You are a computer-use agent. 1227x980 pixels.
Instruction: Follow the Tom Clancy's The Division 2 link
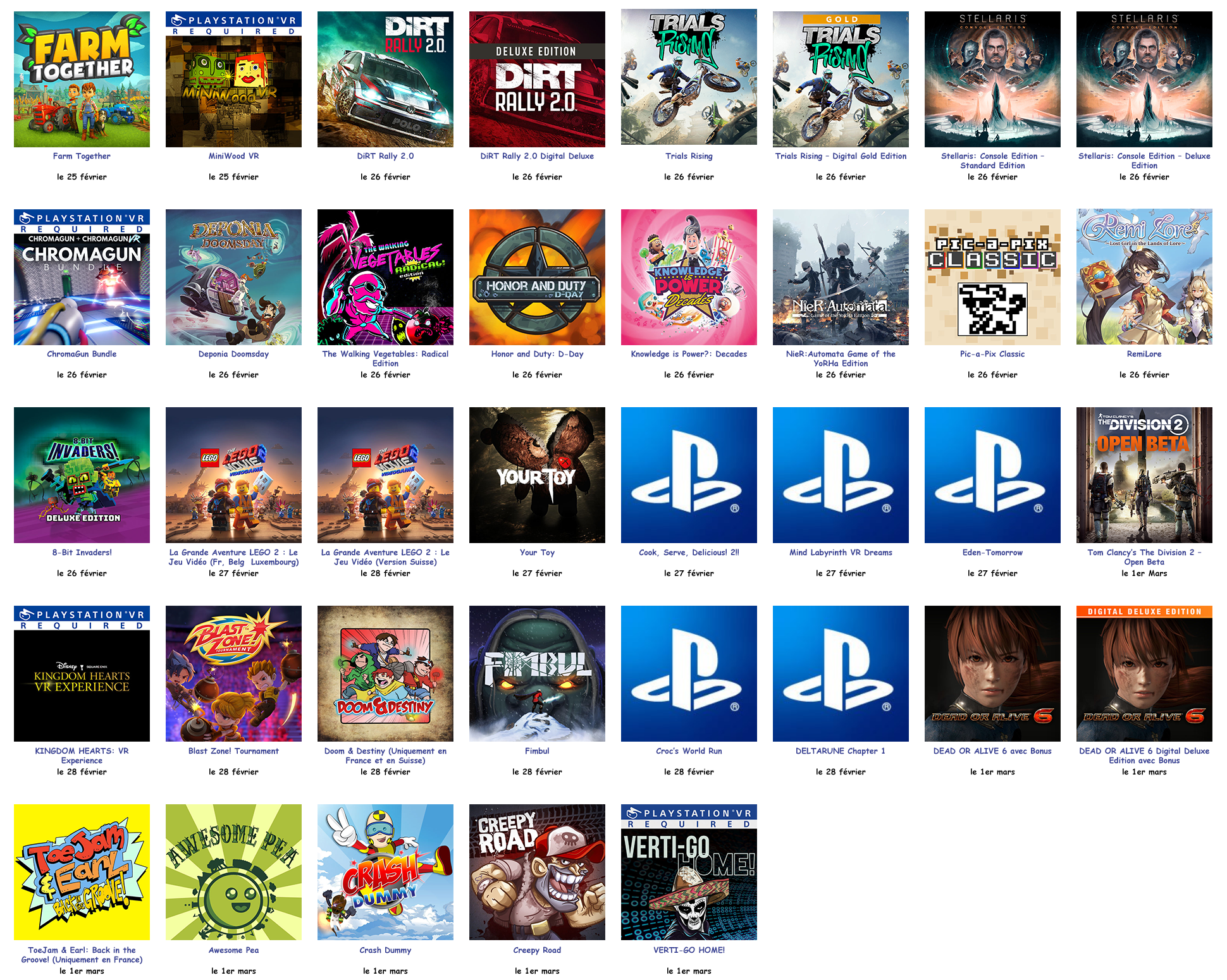click(1144, 557)
